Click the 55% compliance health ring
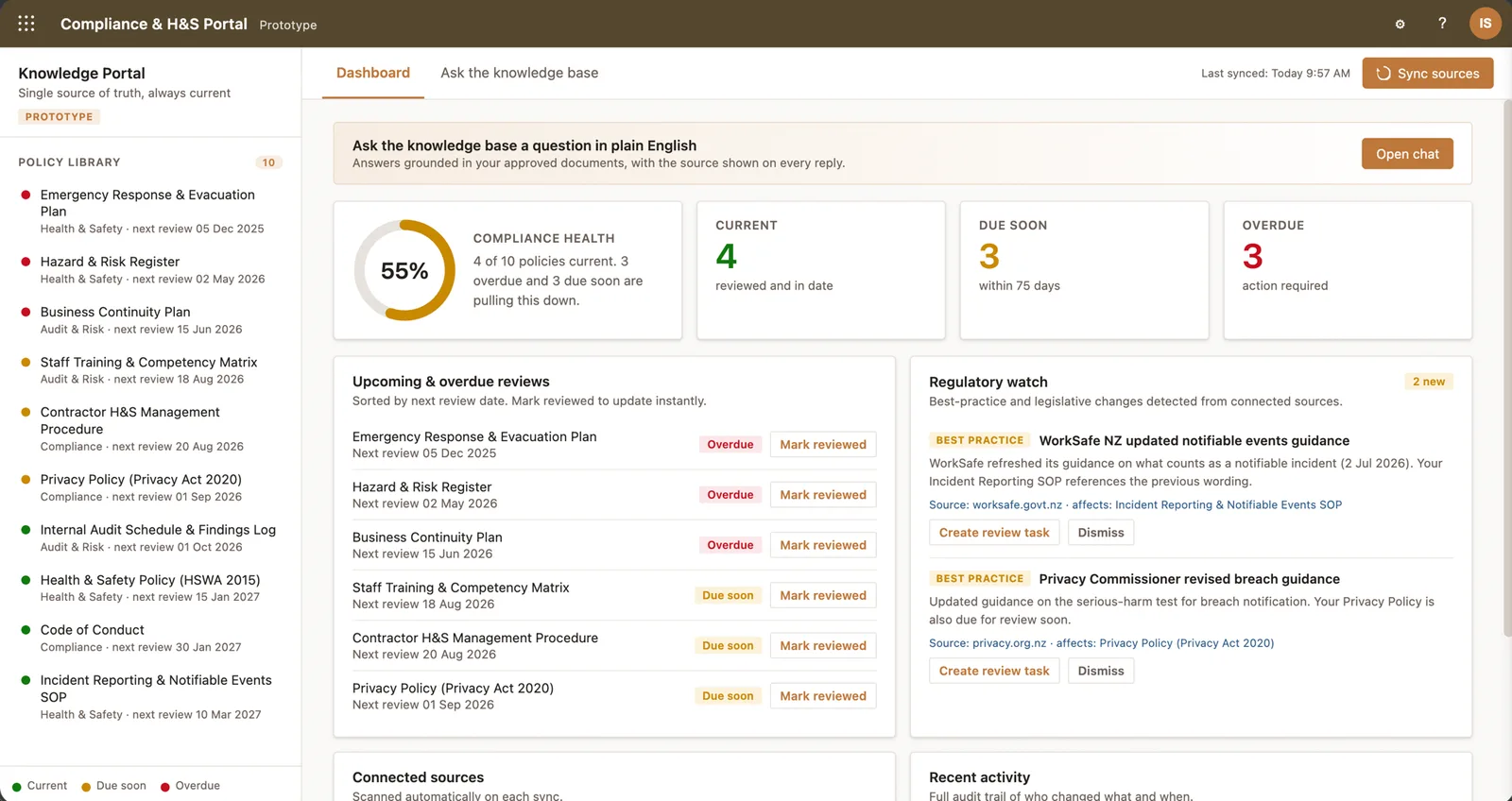The height and width of the screenshot is (801, 1512). (404, 271)
